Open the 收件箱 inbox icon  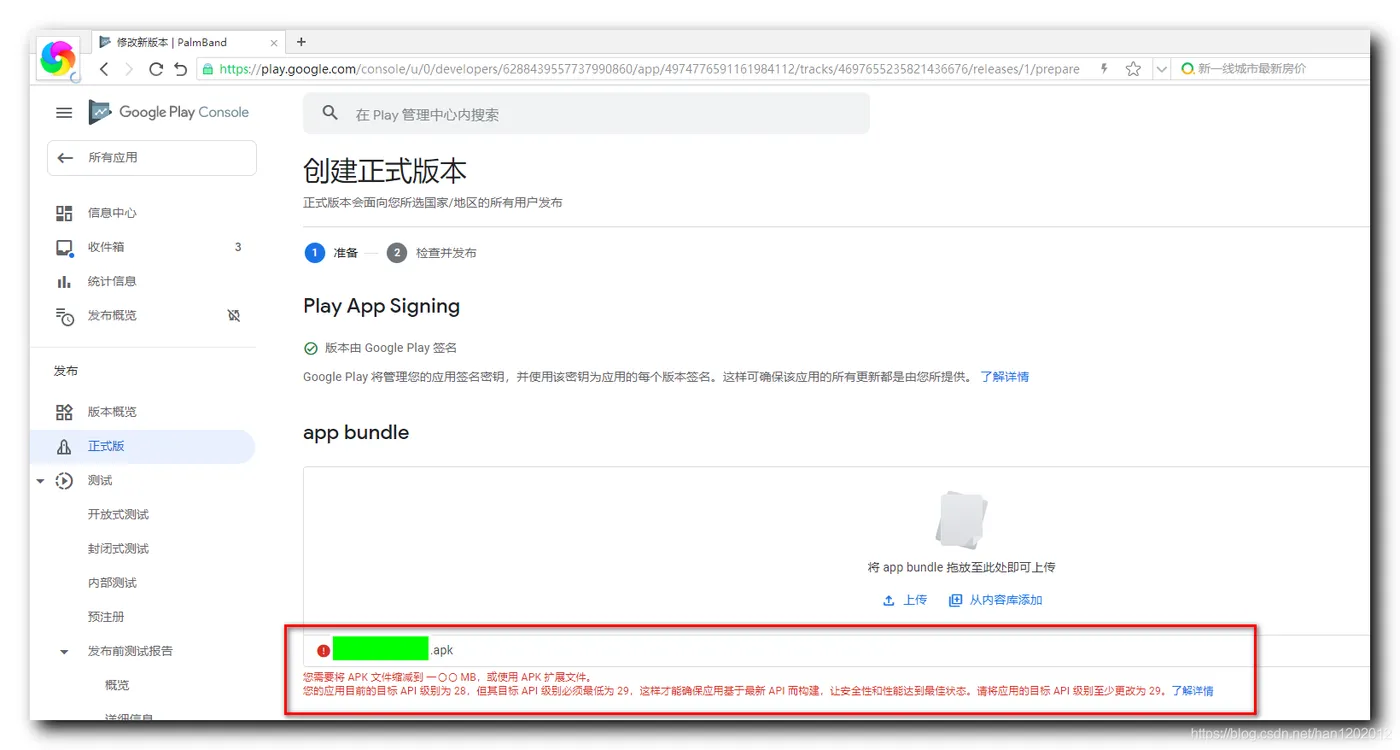click(x=64, y=247)
